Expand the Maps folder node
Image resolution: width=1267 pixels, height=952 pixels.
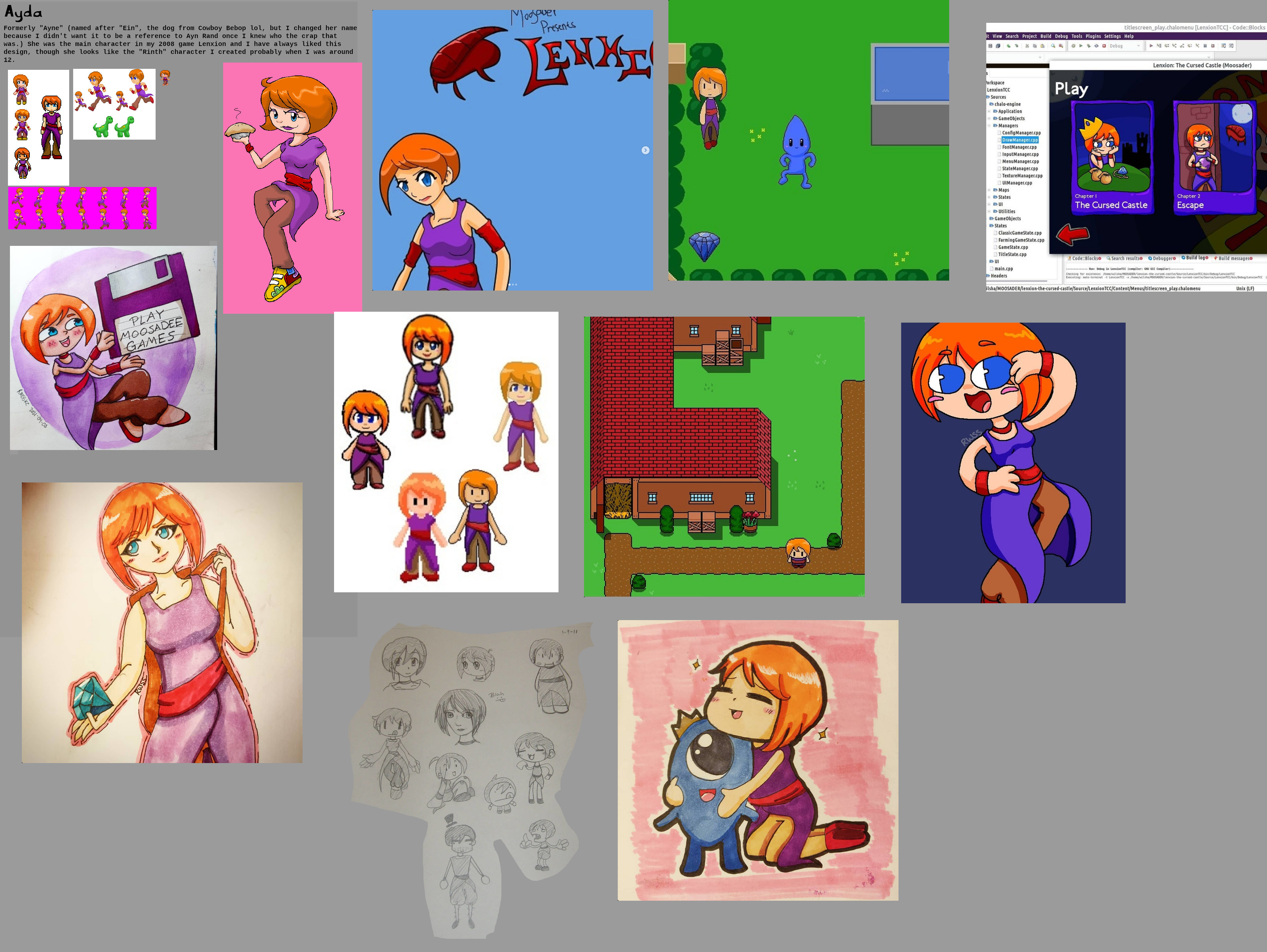(x=989, y=190)
